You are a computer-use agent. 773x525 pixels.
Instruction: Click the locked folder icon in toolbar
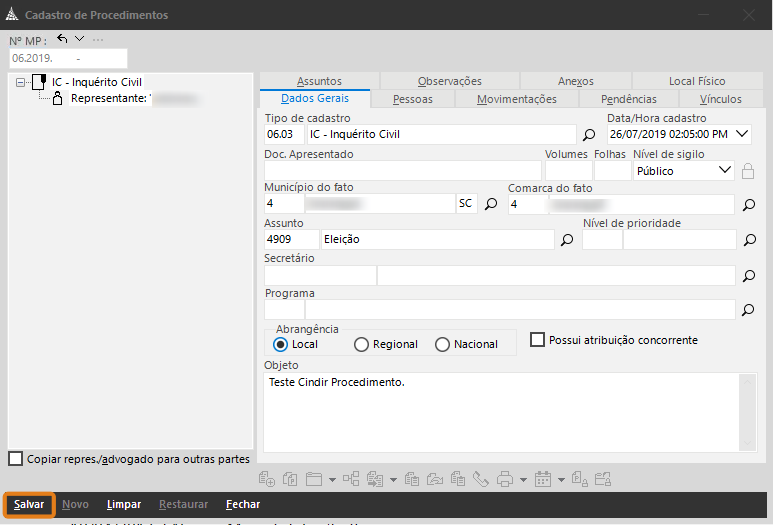pyautogui.click(x=603, y=479)
